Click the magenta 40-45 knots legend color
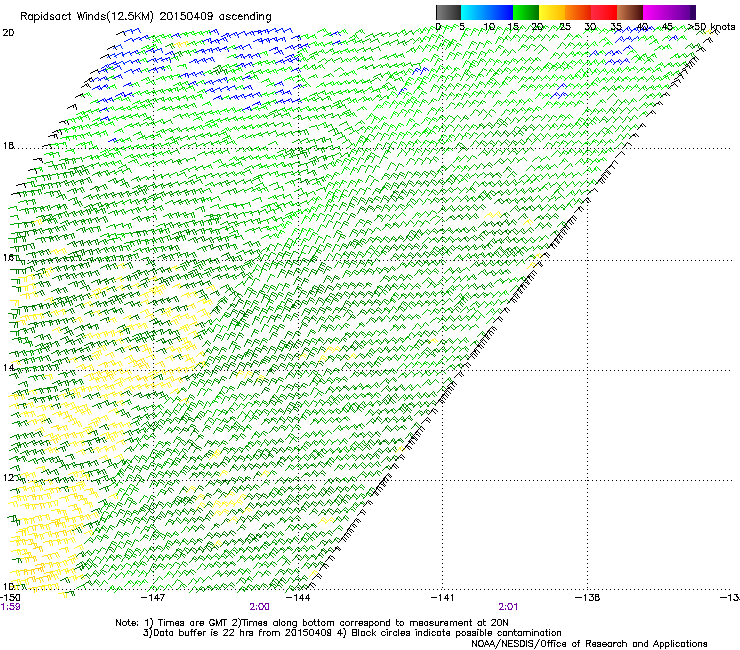740x650 pixels. 656,12
